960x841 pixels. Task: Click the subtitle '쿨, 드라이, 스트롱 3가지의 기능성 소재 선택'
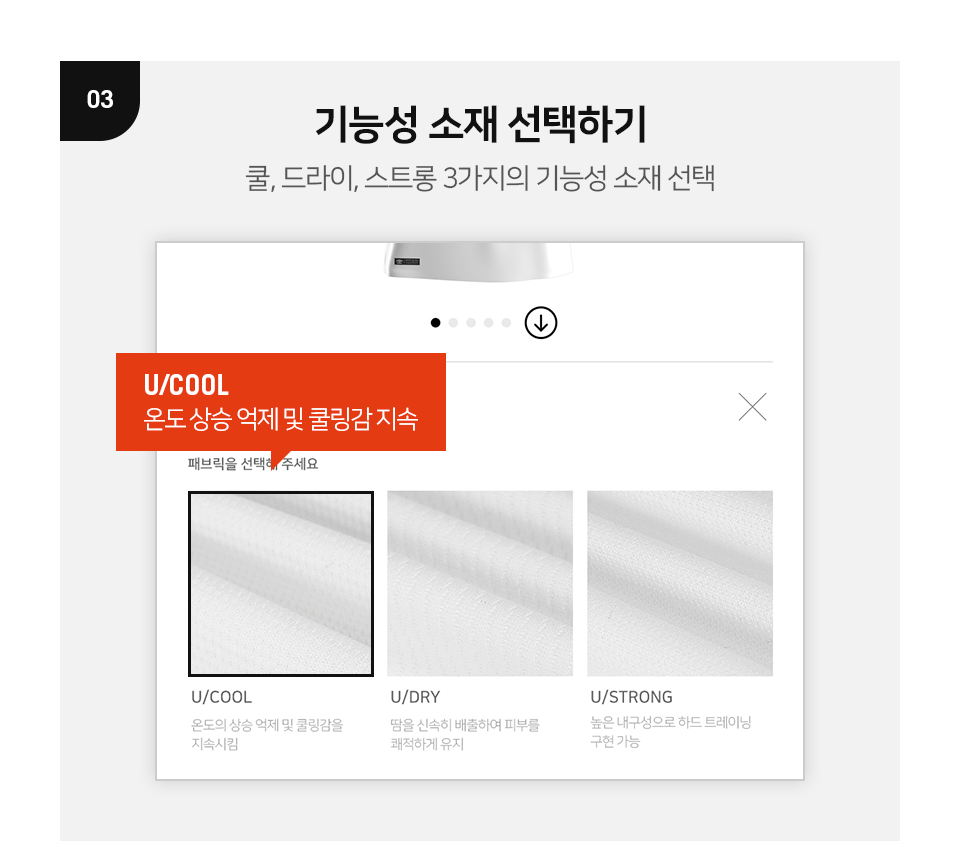pyautogui.click(x=480, y=178)
